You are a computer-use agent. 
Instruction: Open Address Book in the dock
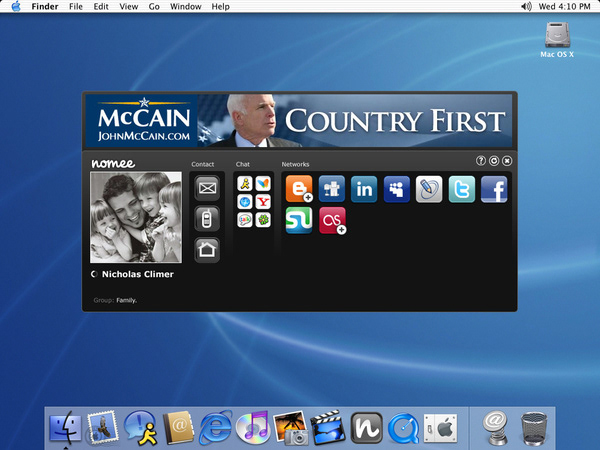[x=178, y=427]
